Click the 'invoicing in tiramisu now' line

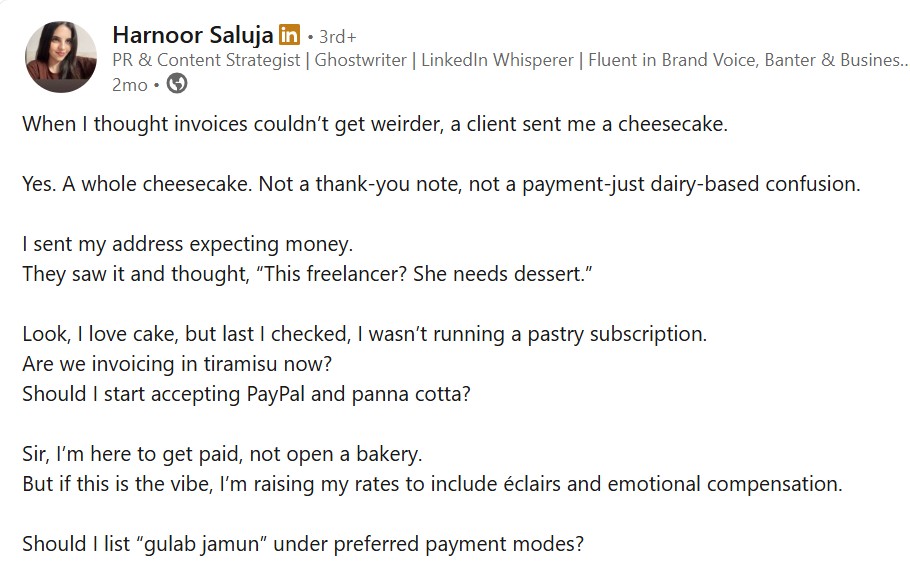[x=177, y=364]
